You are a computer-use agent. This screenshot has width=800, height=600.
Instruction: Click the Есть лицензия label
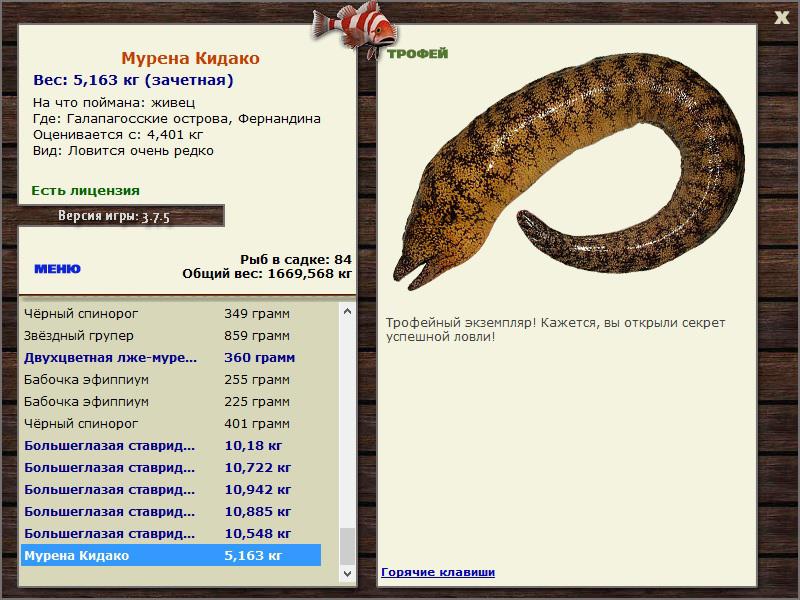point(85,190)
